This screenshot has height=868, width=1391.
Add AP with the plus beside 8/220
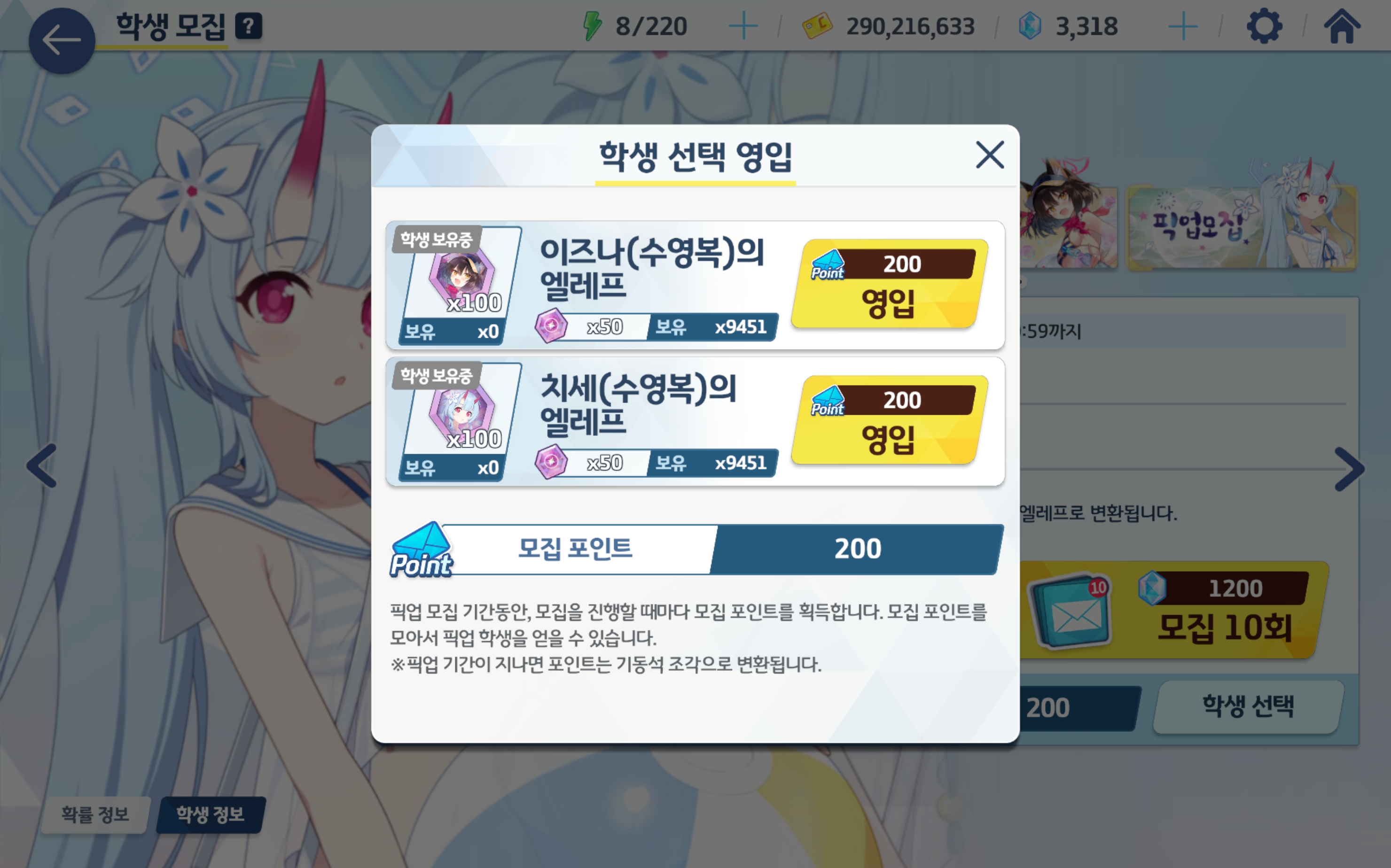742,26
